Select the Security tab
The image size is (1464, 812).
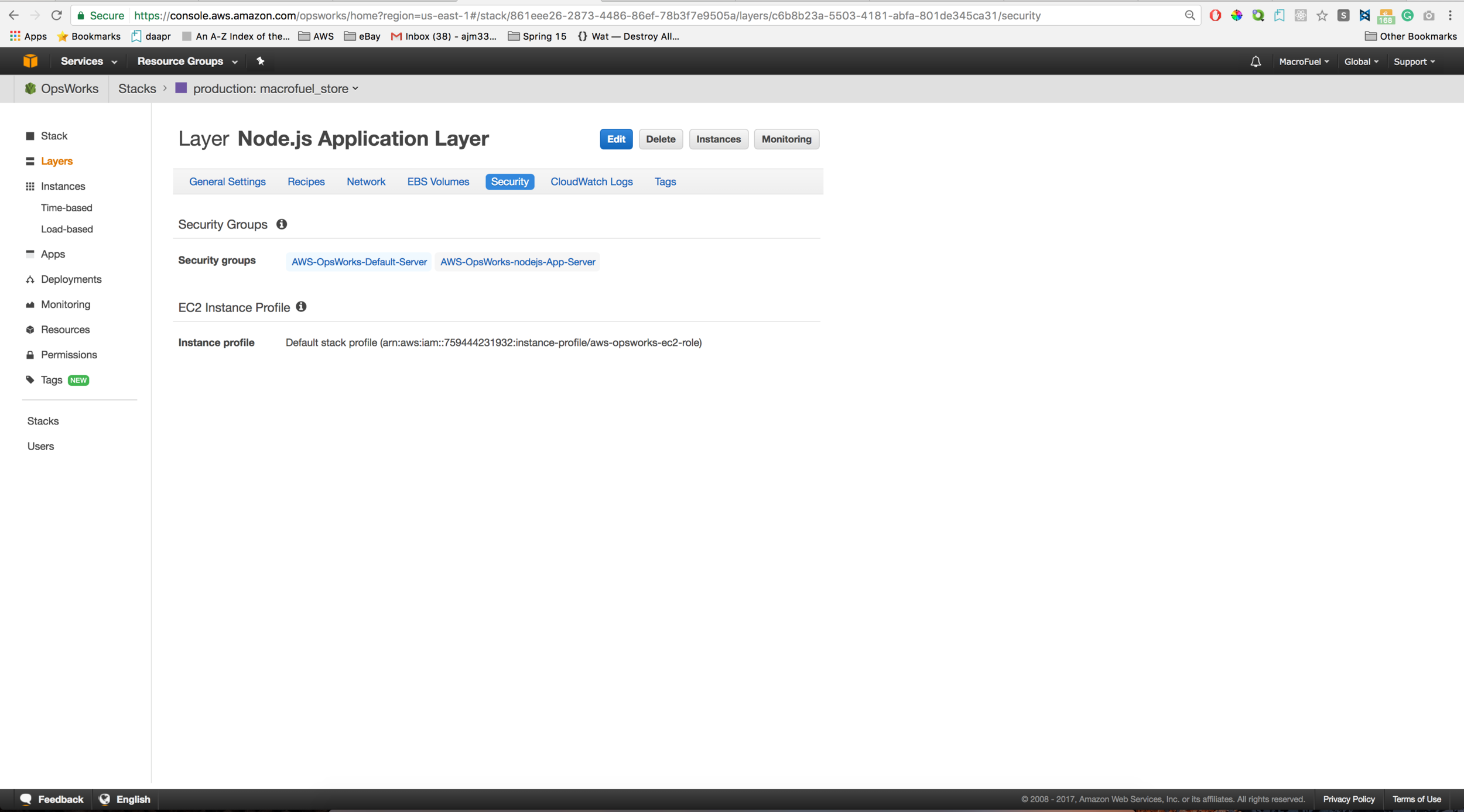510,181
